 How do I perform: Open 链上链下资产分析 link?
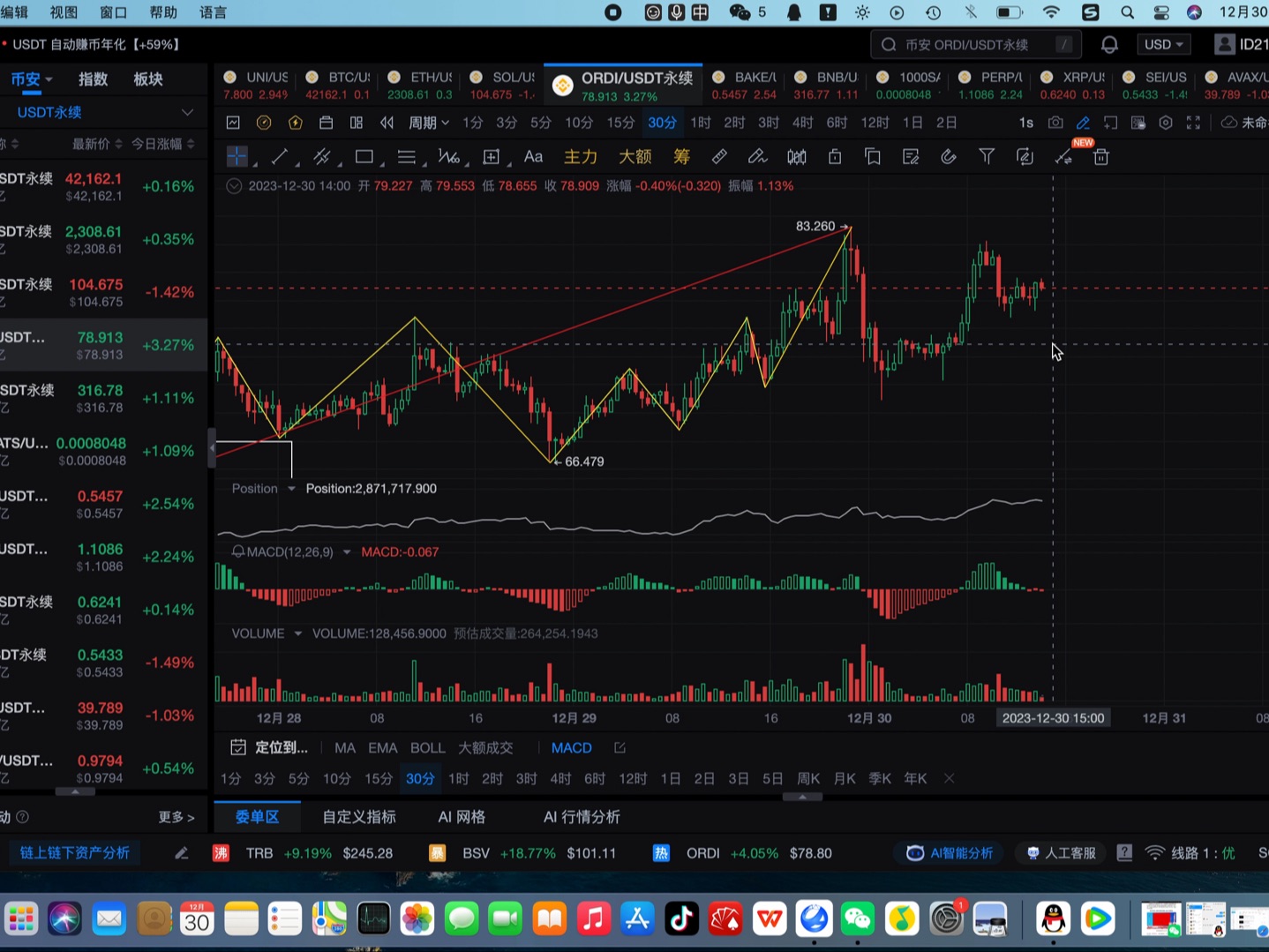click(75, 853)
